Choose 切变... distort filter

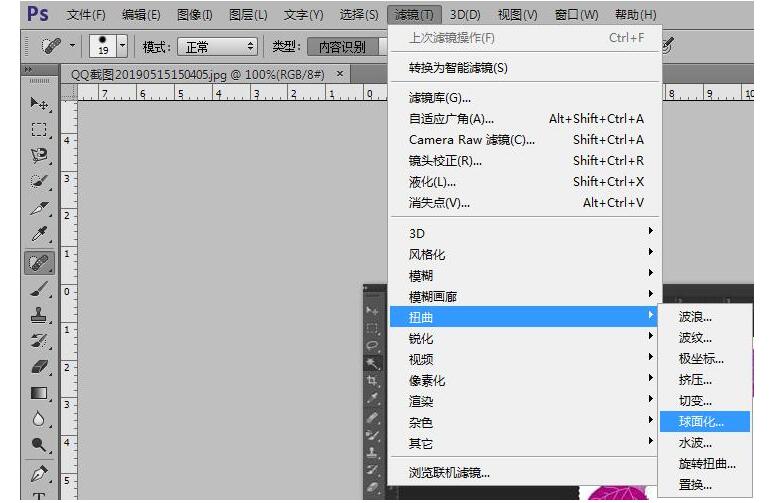pyautogui.click(x=705, y=401)
